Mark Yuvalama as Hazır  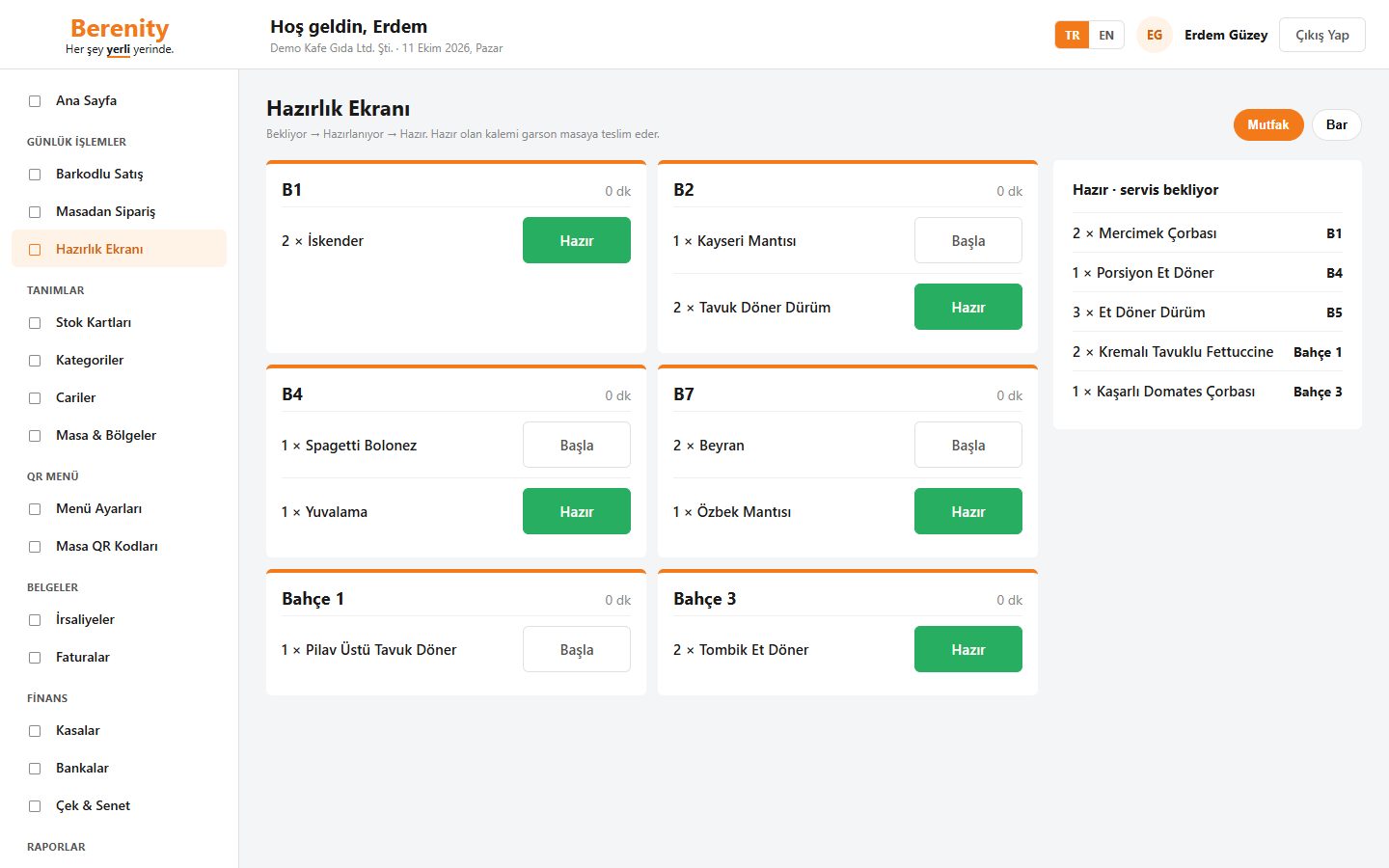577,511
